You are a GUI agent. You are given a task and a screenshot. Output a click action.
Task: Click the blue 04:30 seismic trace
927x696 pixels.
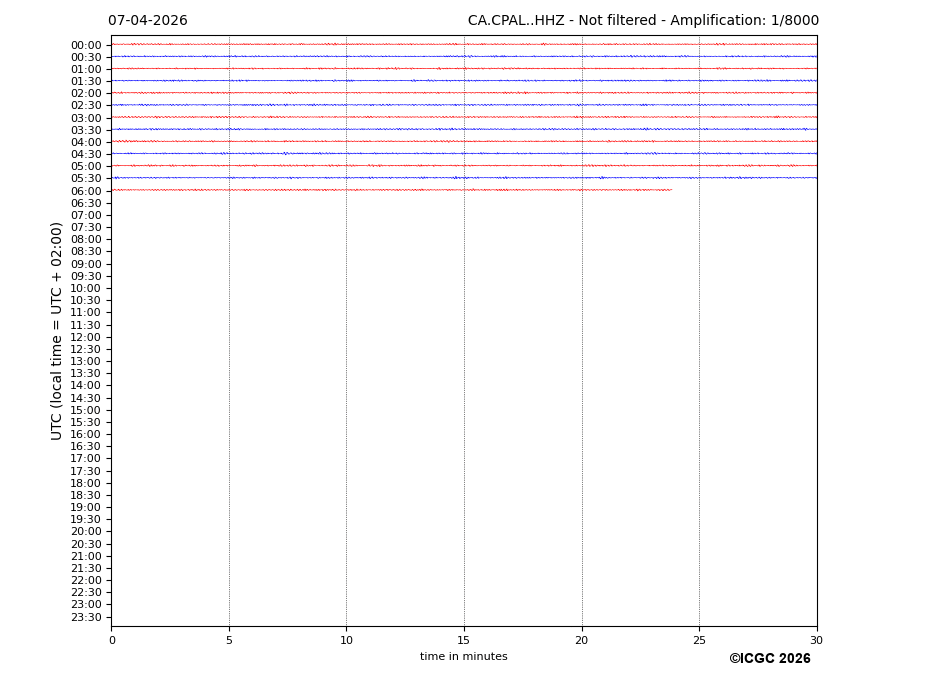[463, 153]
